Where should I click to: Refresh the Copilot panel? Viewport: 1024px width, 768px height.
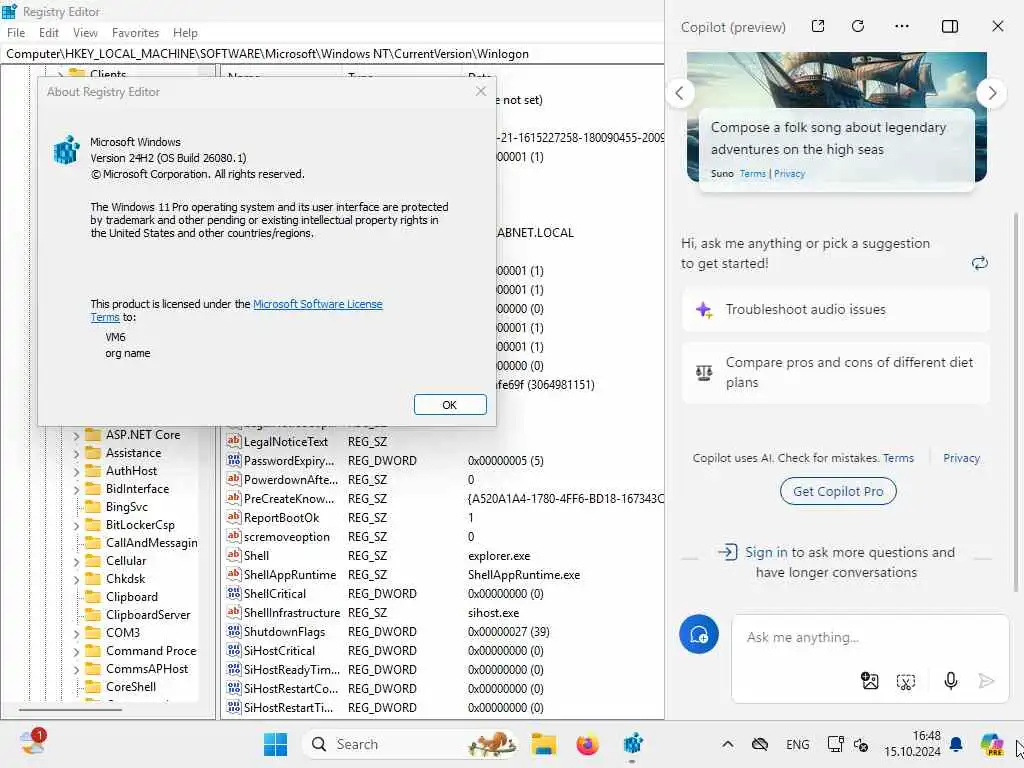pos(858,26)
